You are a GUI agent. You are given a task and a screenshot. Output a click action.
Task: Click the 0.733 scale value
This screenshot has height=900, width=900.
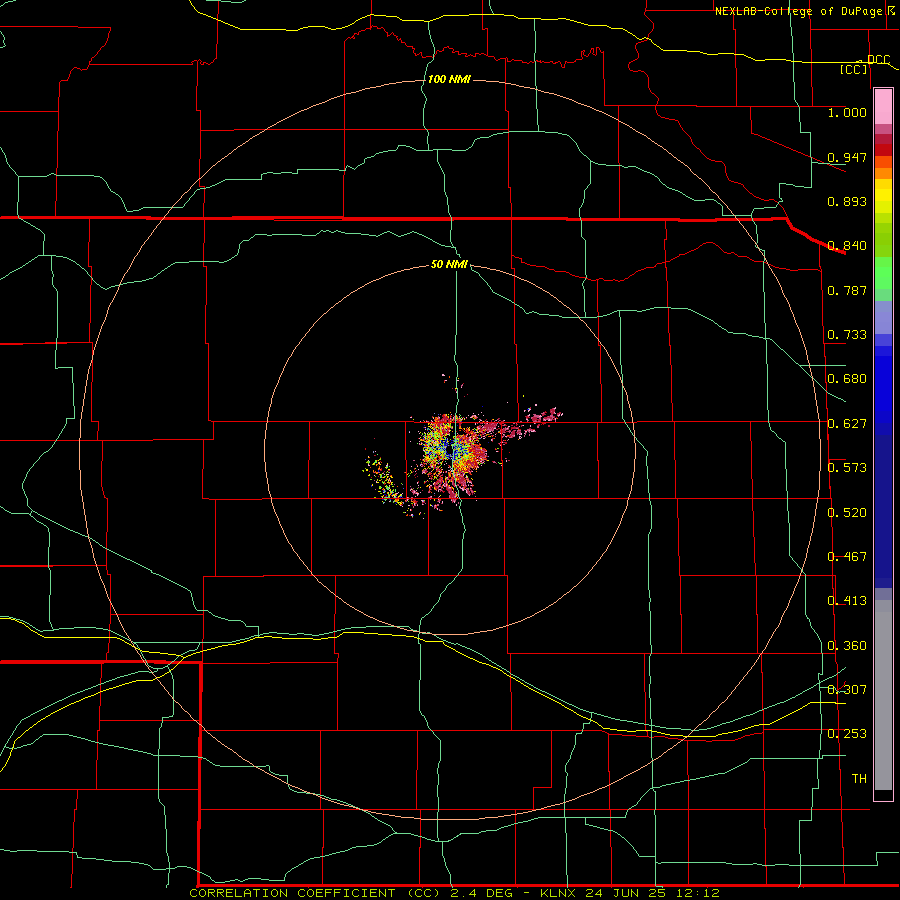pyautogui.click(x=847, y=335)
